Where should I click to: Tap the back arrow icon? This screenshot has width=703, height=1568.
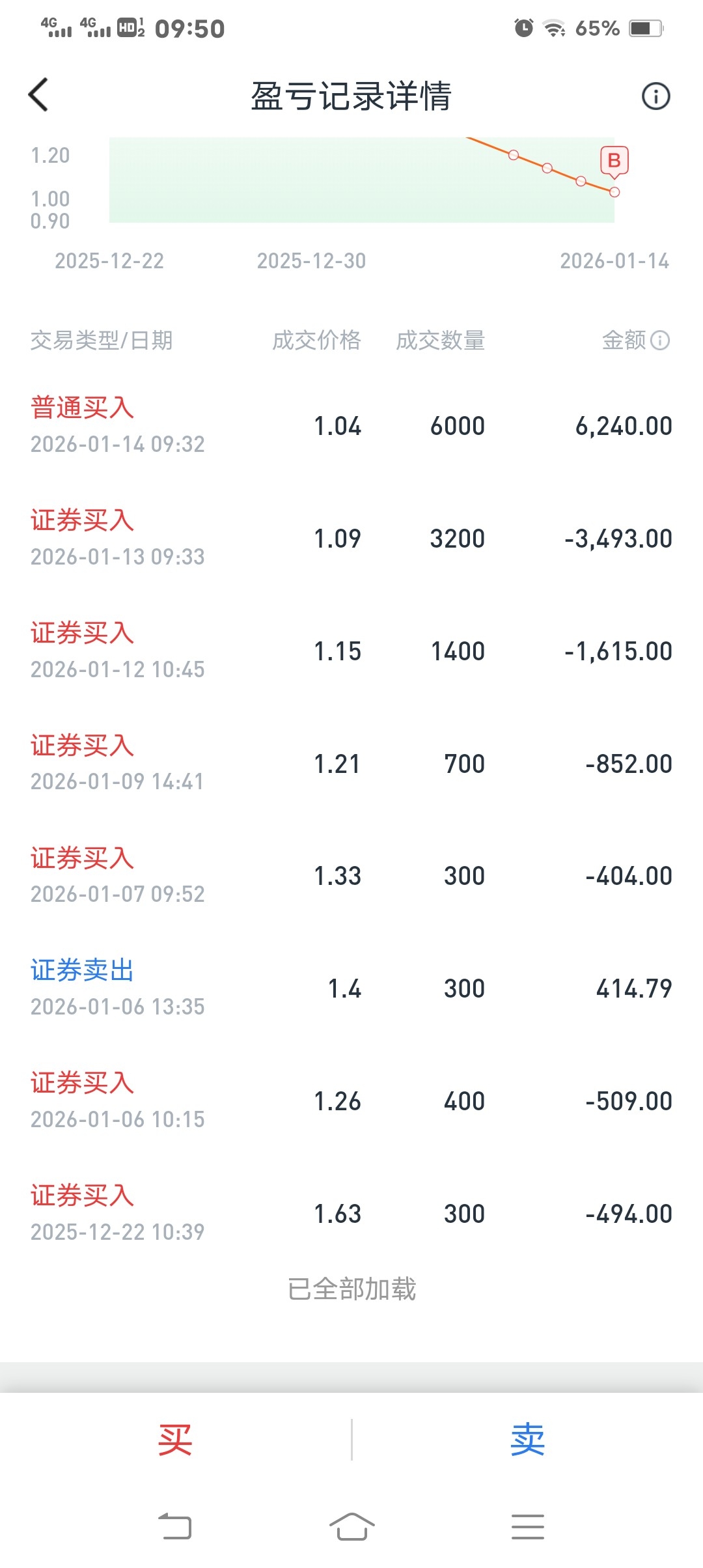coord(39,95)
